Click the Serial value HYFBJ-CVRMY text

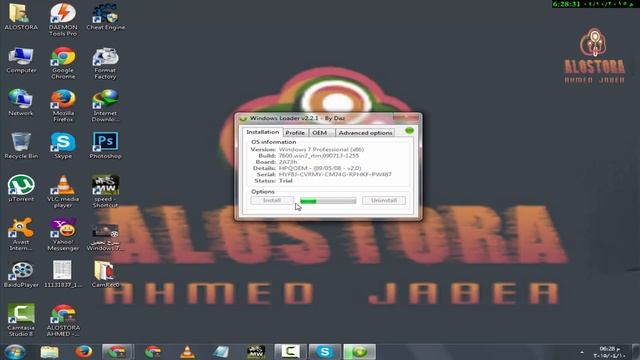pyautogui.click(x=335, y=174)
